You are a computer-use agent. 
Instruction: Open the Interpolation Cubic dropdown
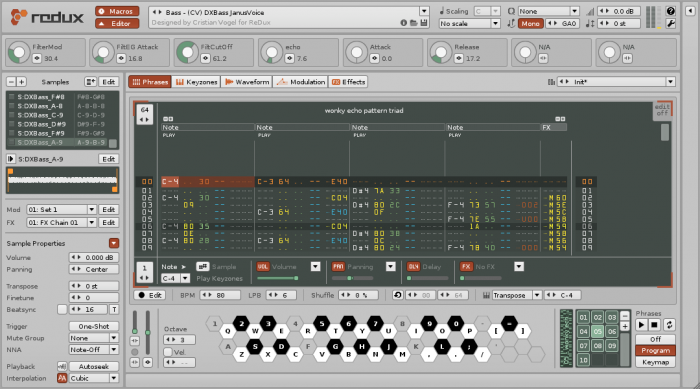93,378
